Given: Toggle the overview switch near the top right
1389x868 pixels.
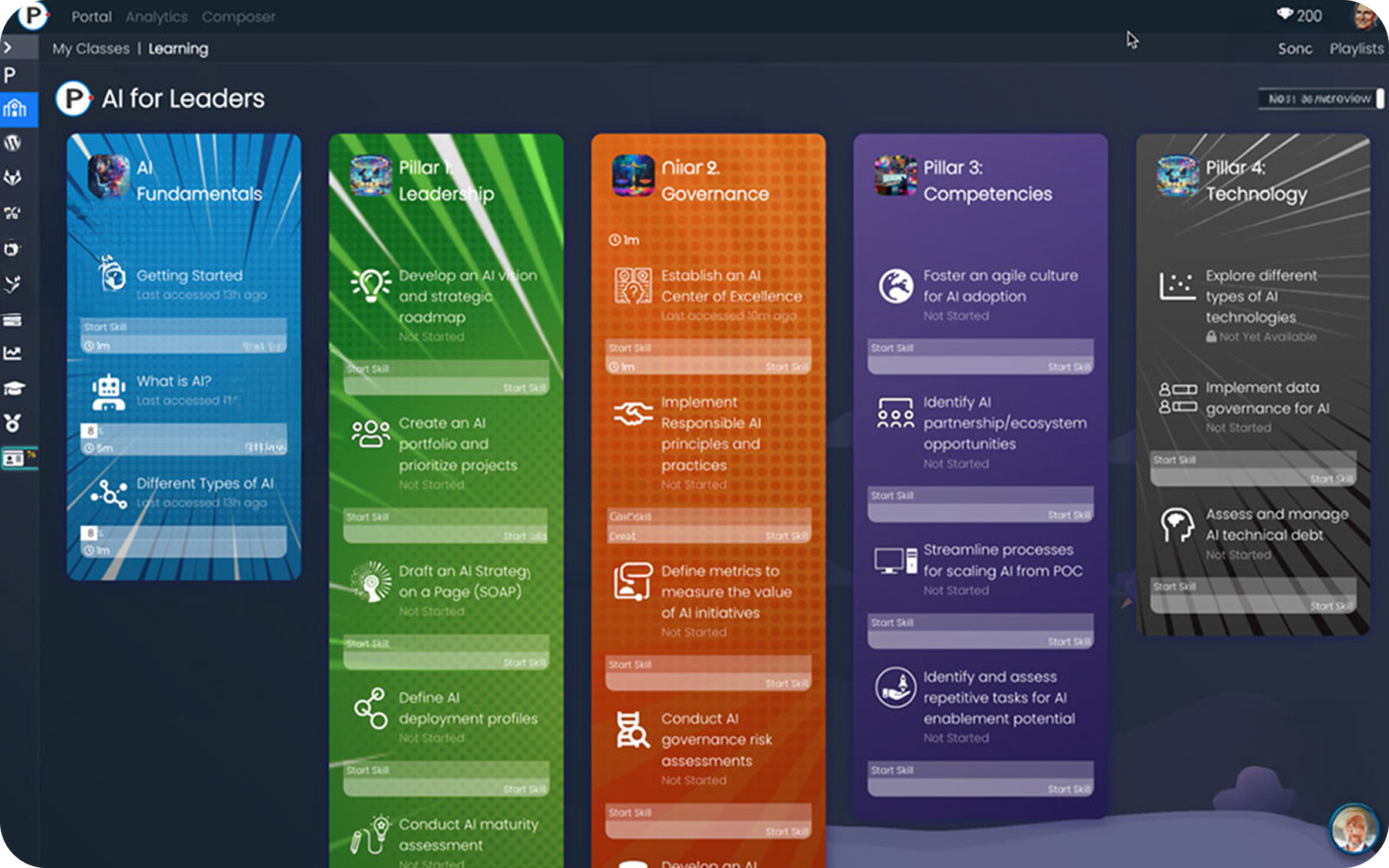Looking at the screenshot, I should [x=1378, y=99].
